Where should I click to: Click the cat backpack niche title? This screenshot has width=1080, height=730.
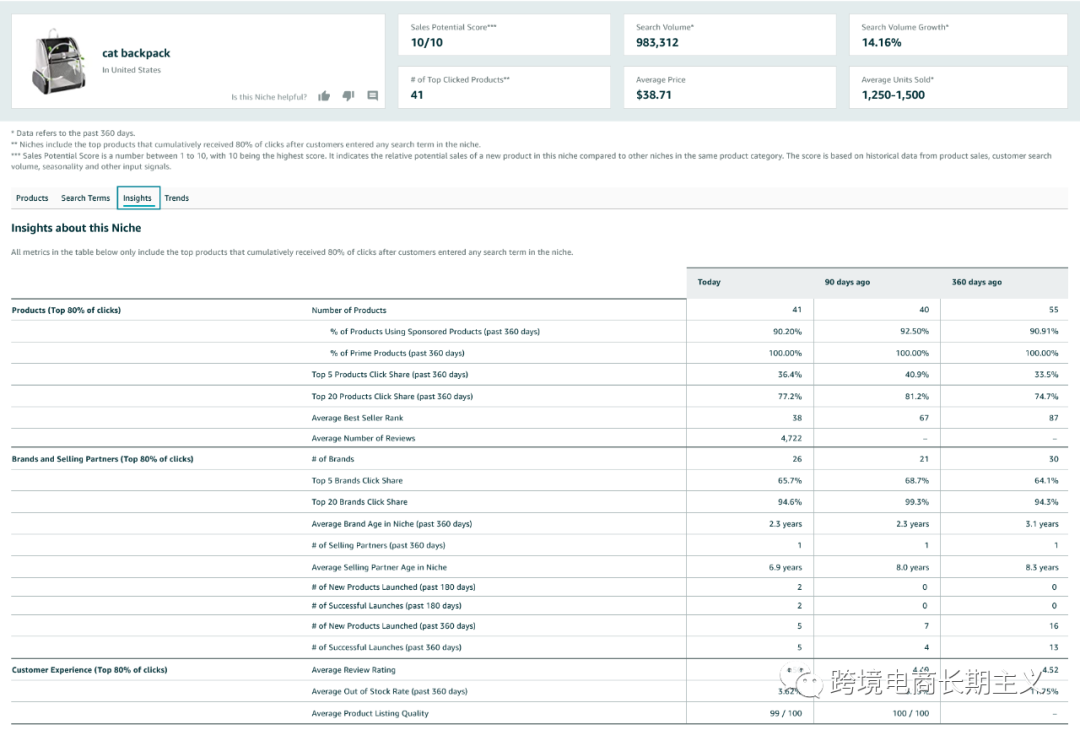point(136,53)
